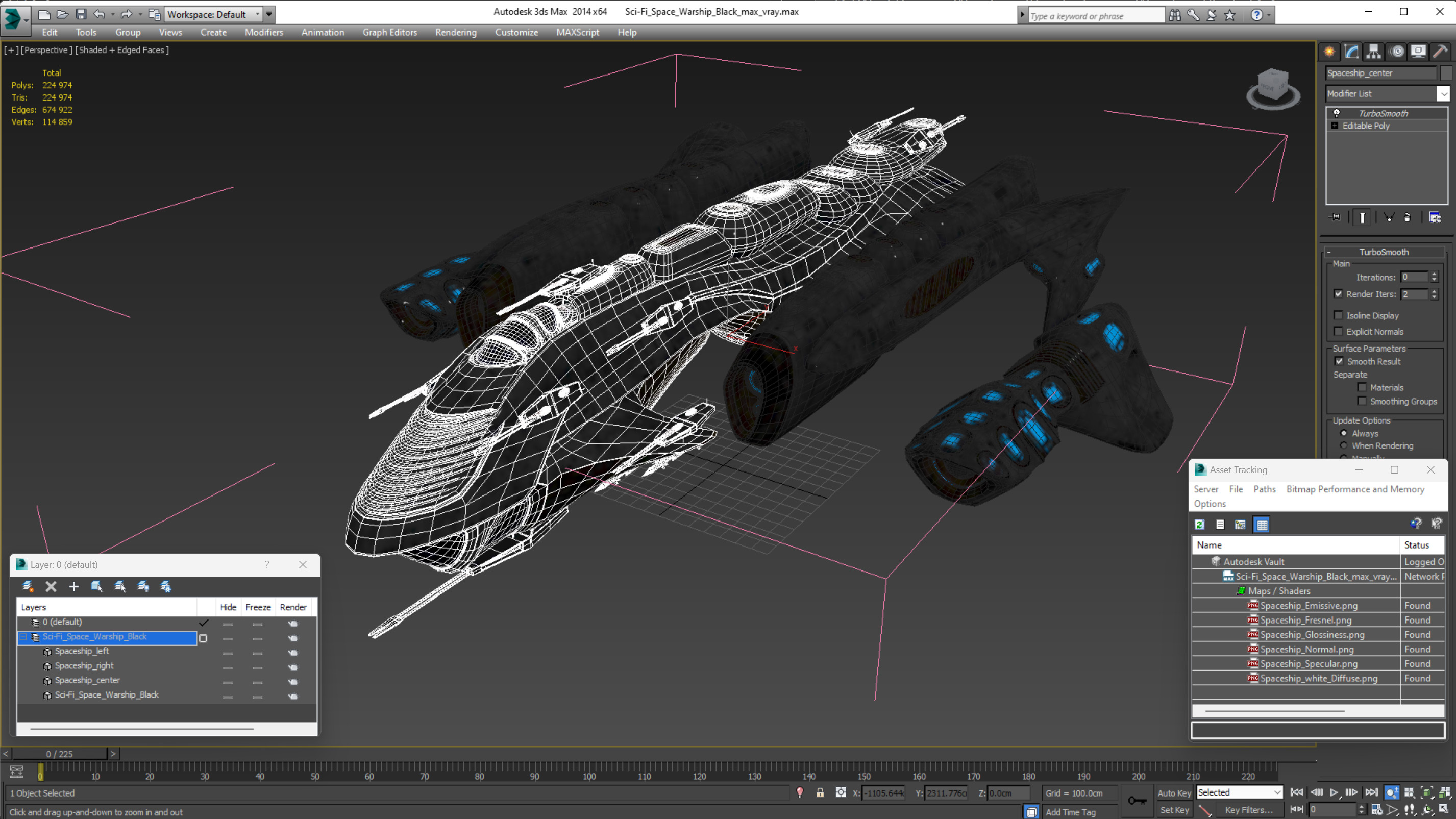
Task: Open the Motion command panel tab
Action: [1397, 52]
